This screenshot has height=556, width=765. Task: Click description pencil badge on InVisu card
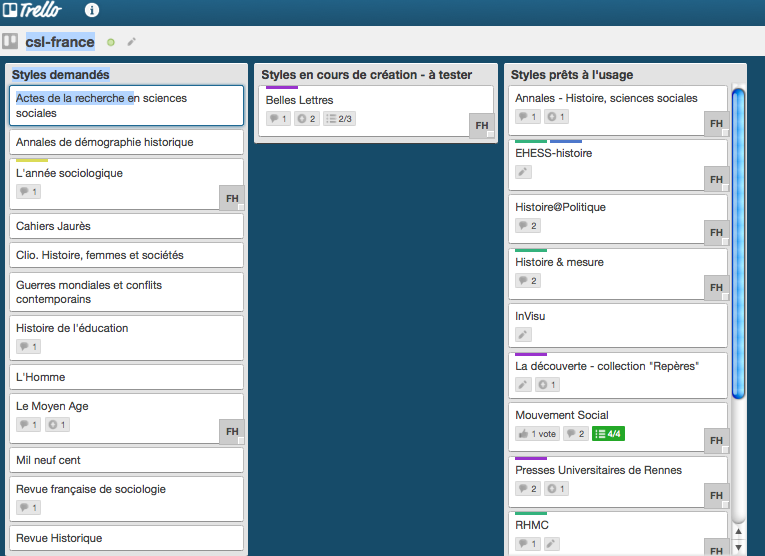523,335
